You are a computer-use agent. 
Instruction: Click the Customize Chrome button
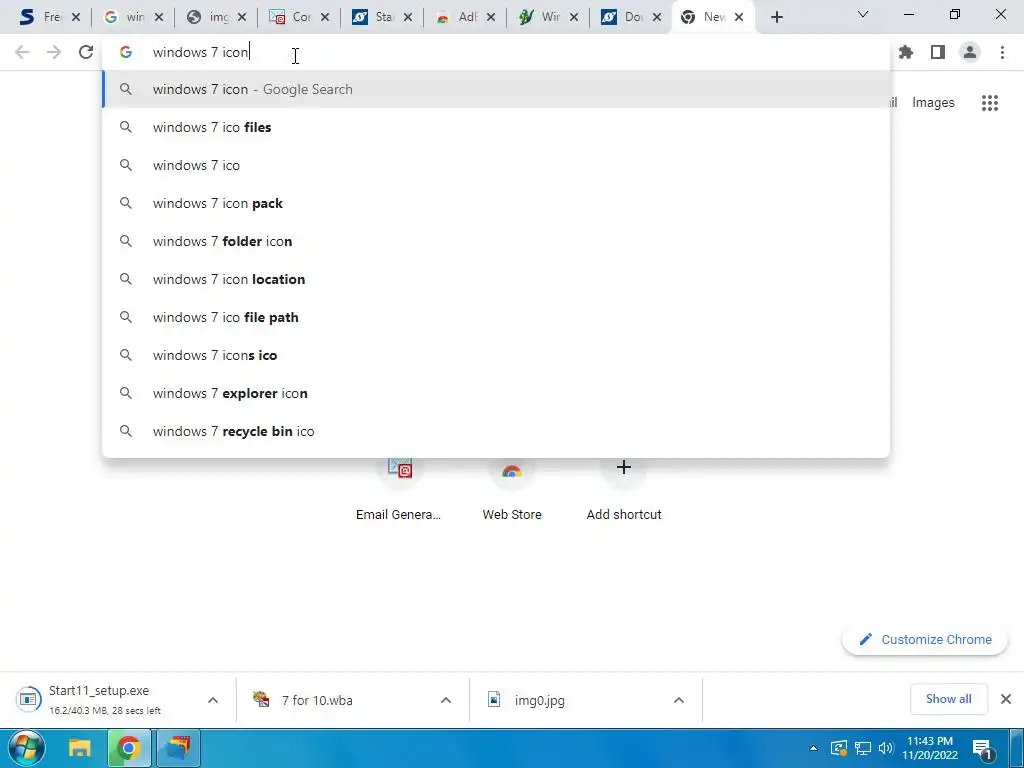(x=925, y=639)
